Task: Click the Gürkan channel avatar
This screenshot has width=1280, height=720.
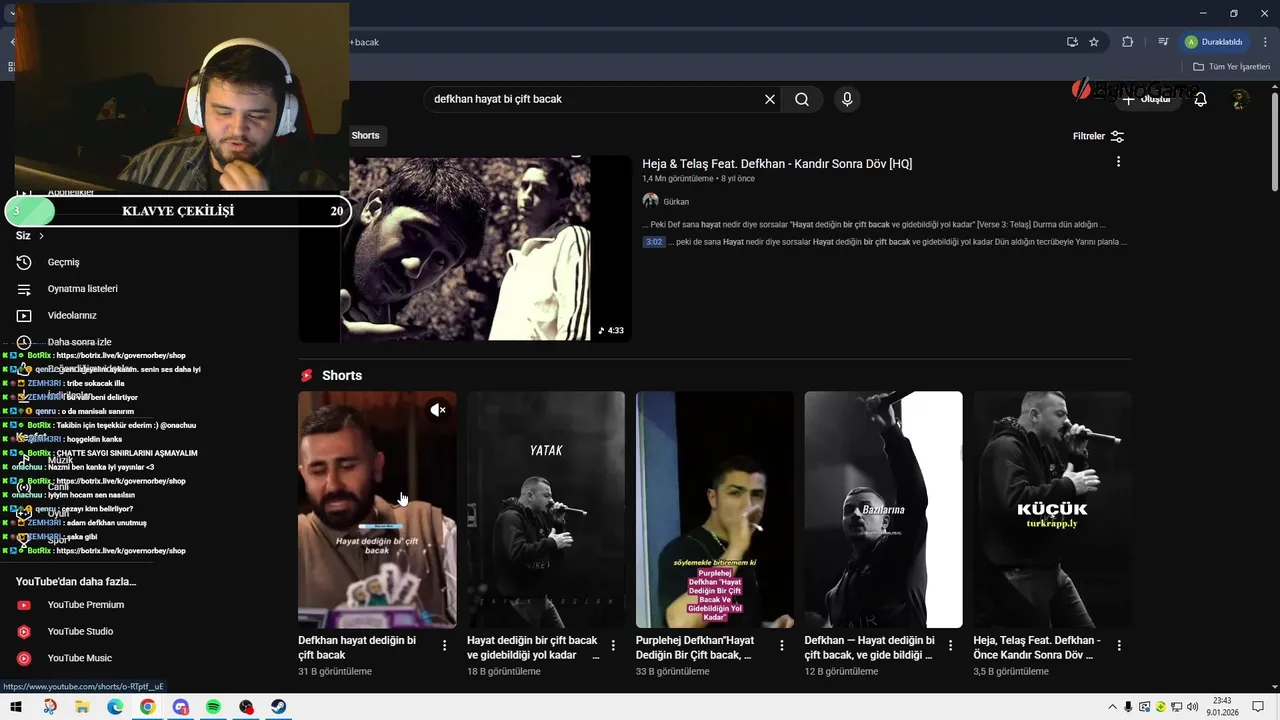Action: click(650, 201)
